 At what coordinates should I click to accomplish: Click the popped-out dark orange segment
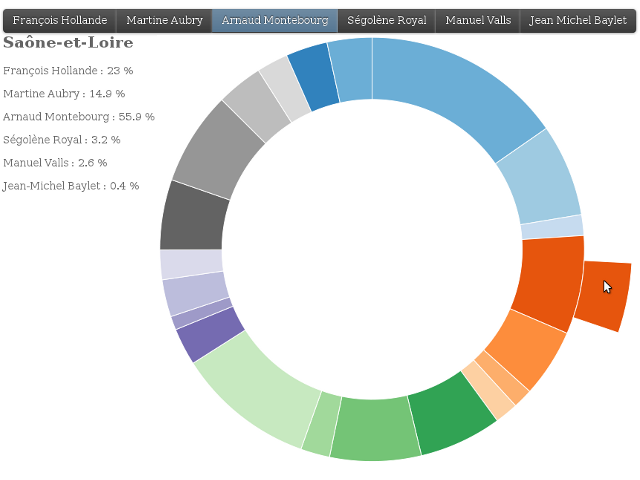tap(603, 294)
